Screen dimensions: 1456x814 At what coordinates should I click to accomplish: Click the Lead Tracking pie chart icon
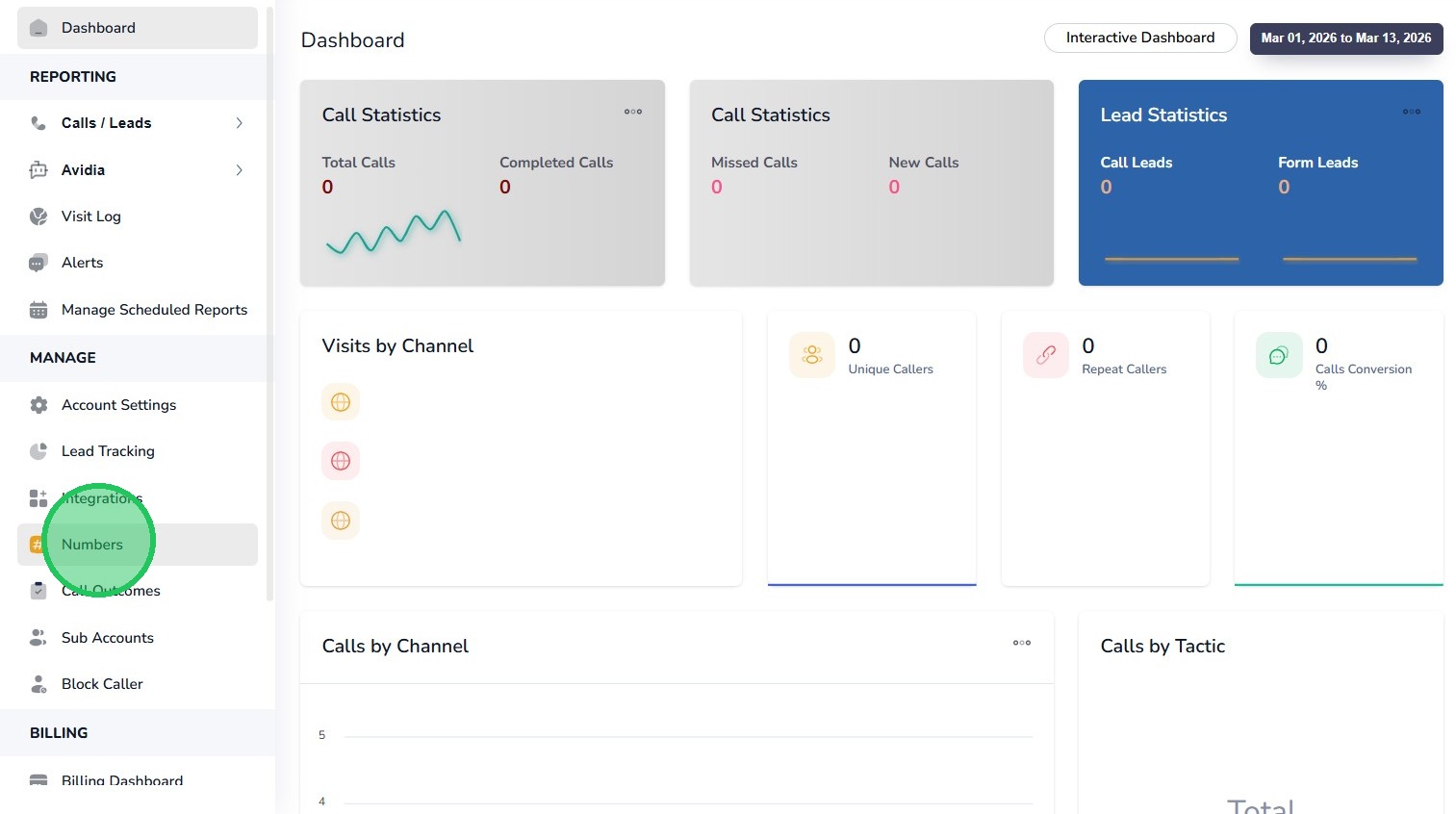click(38, 451)
